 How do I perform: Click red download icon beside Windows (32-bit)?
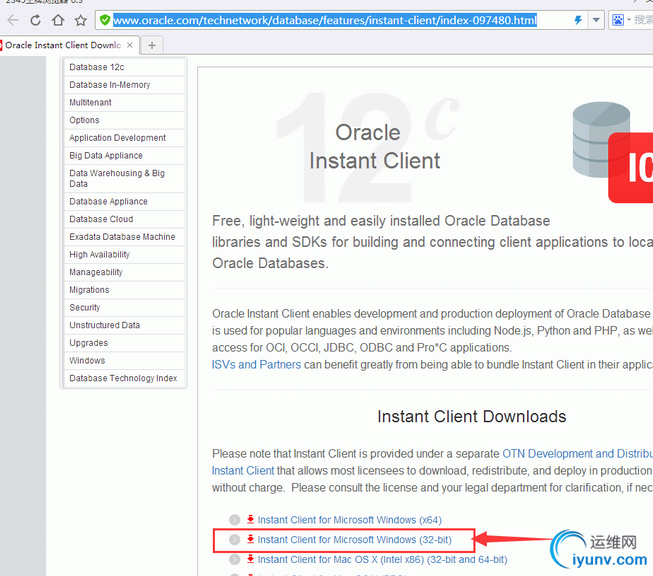[250, 539]
